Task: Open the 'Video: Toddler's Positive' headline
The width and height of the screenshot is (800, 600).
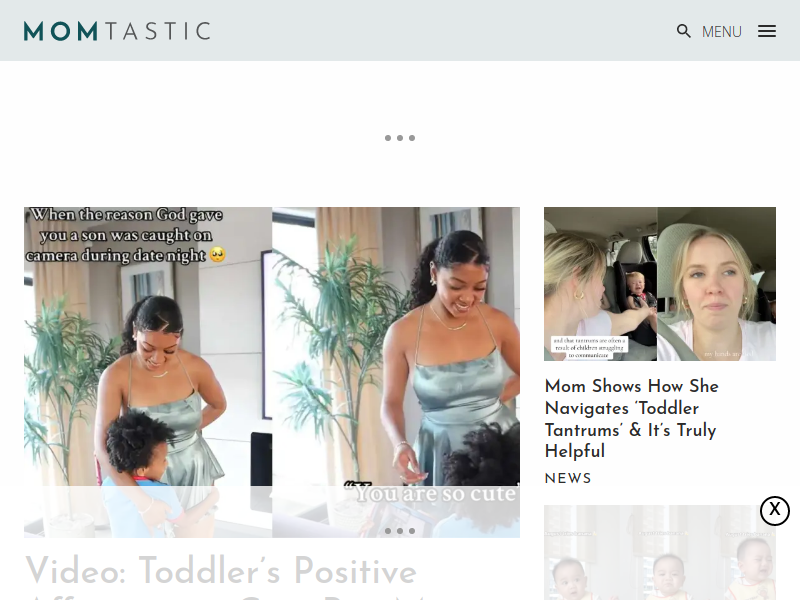Action: (221, 570)
